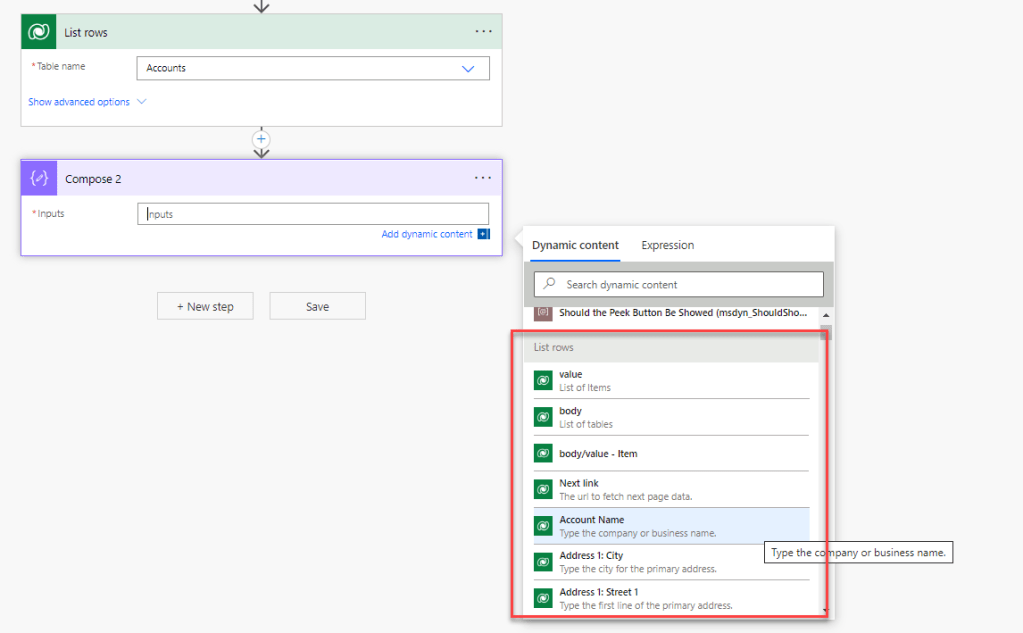Click the Add dynamic content link
Viewport: 1023px width, 633px height.
(427, 234)
